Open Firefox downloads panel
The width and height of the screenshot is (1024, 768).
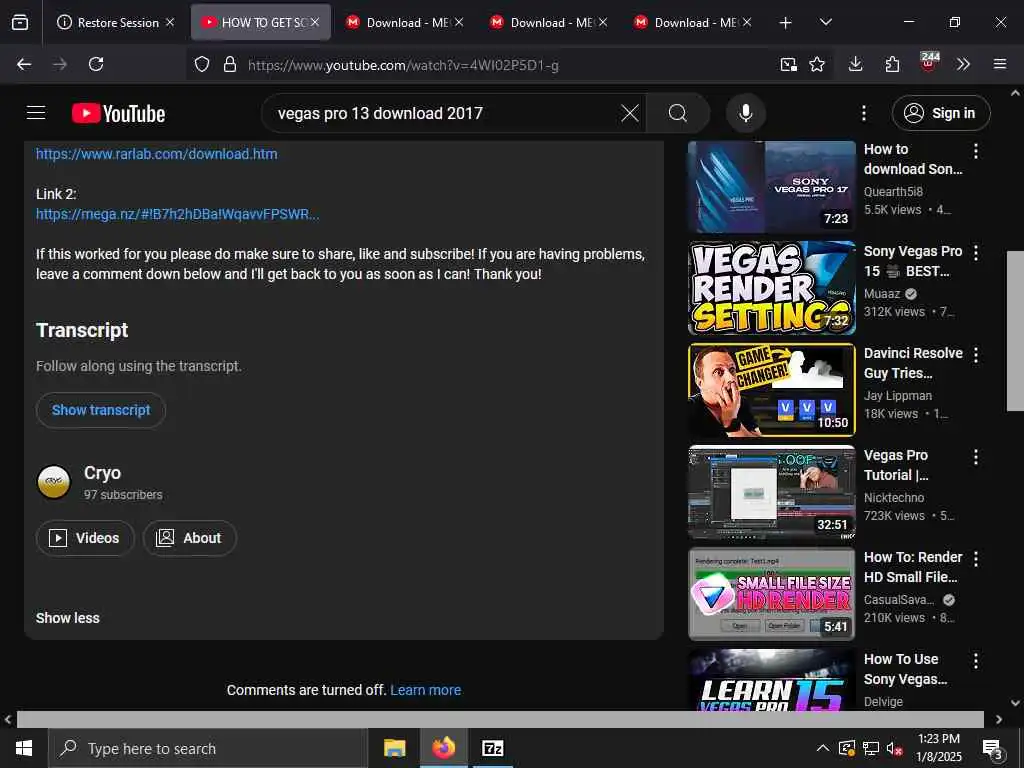pos(856,64)
